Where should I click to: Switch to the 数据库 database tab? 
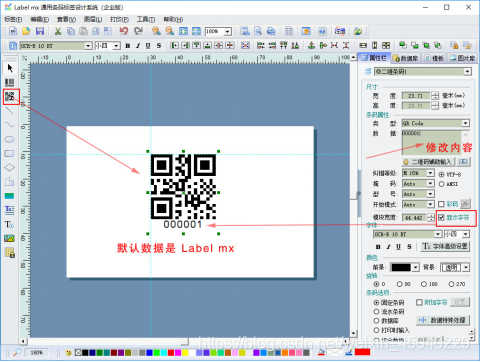click(406, 58)
